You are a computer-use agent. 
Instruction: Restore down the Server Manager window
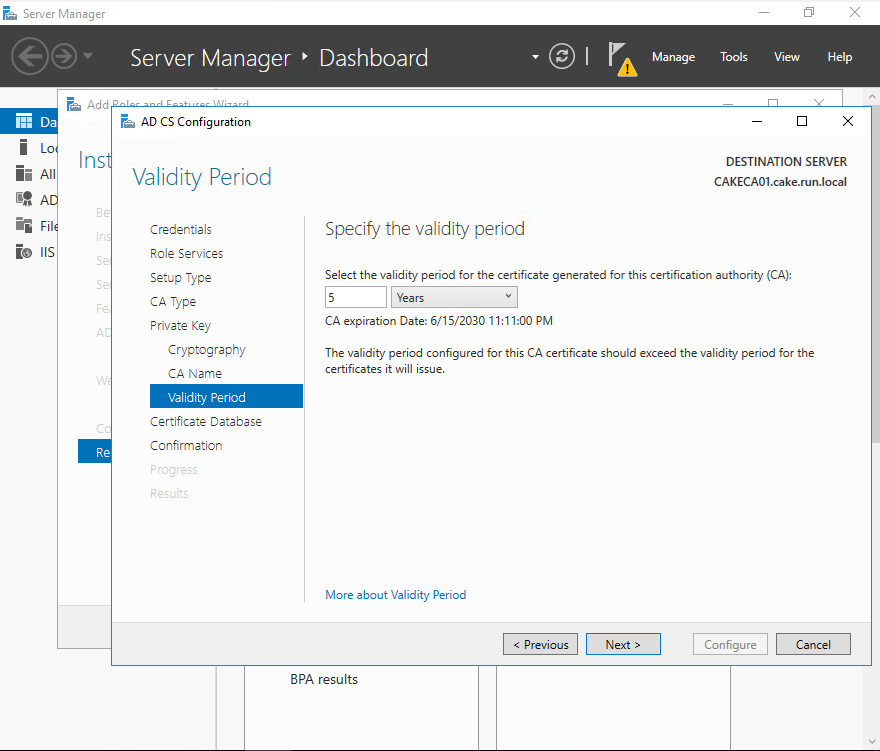coord(809,12)
